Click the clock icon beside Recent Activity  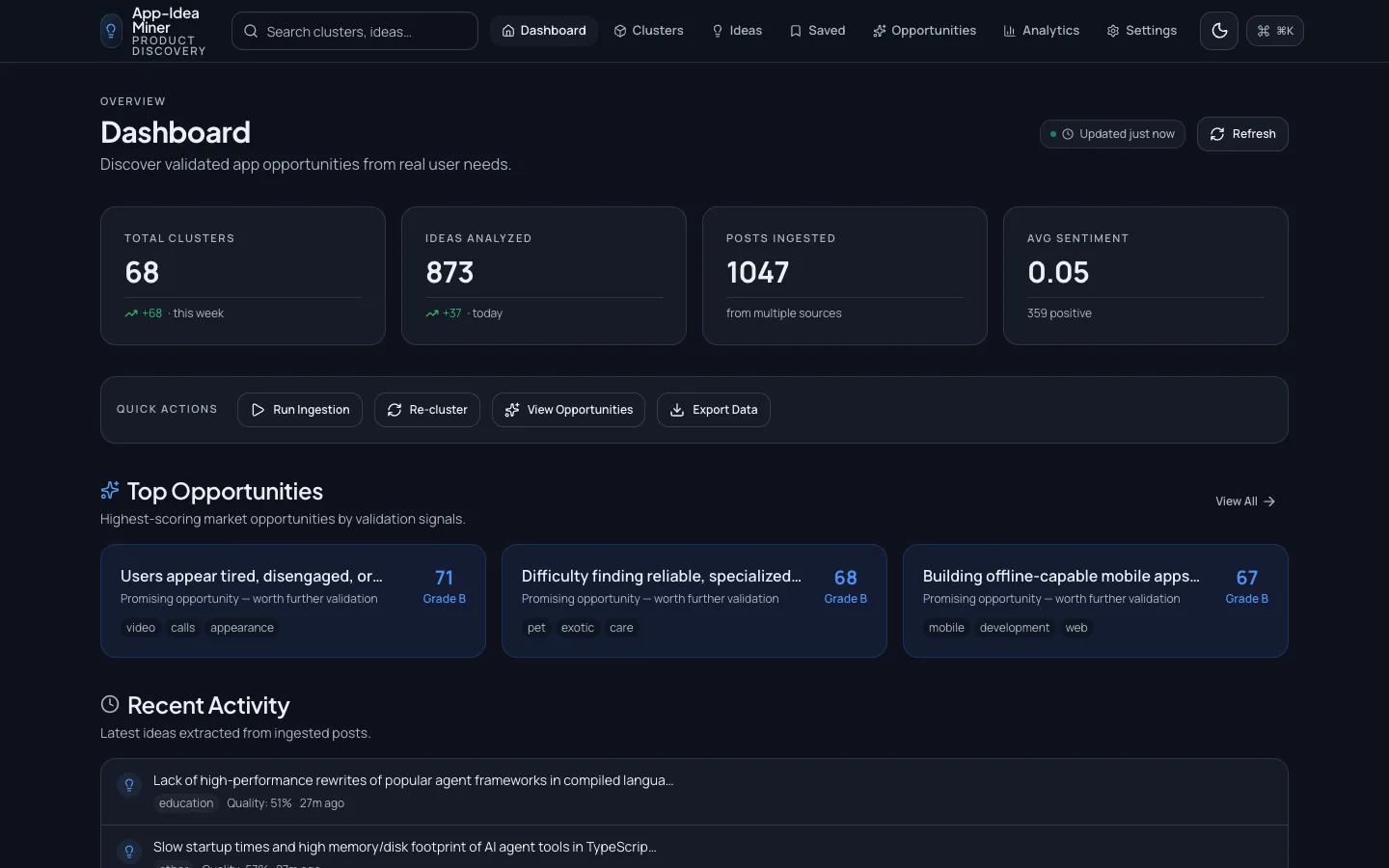tap(110, 705)
